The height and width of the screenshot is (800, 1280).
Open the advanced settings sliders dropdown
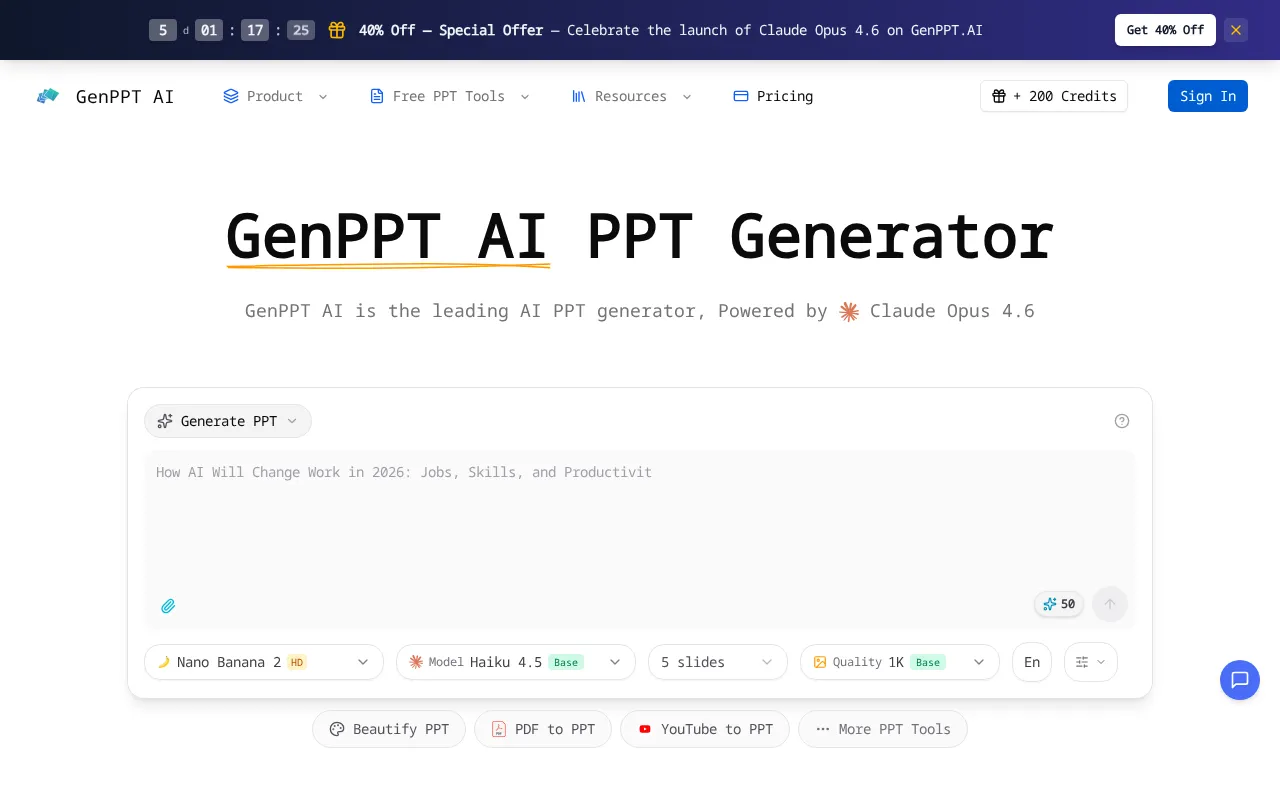1091,662
